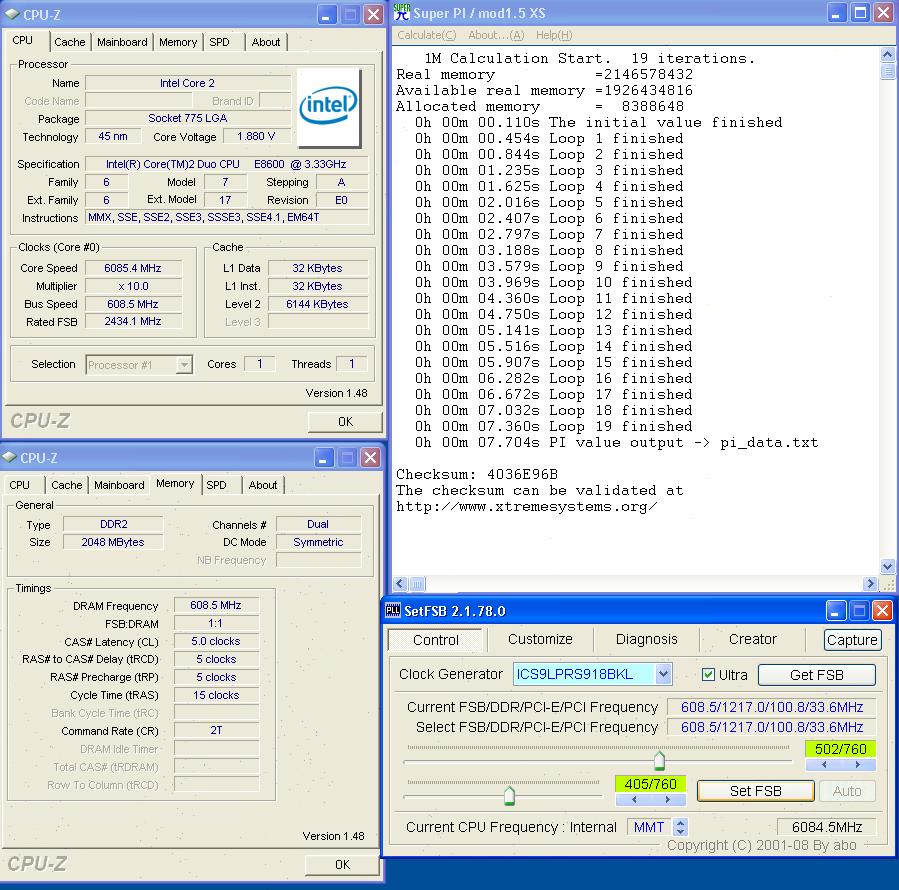Click the Get FSB button
The width and height of the screenshot is (899, 890).
pyautogui.click(x=817, y=675)
